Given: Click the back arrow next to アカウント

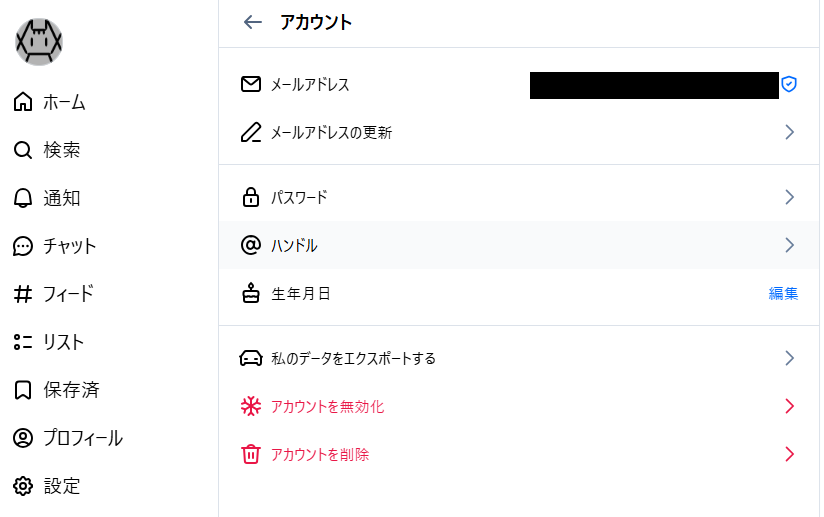Looking at the screenshot, I should 253,22.
